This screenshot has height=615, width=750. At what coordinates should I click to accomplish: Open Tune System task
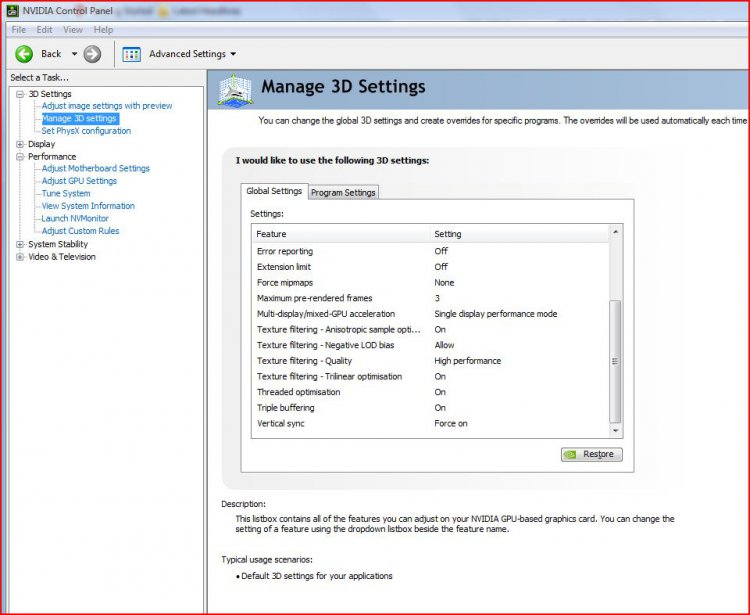(66, 193)
